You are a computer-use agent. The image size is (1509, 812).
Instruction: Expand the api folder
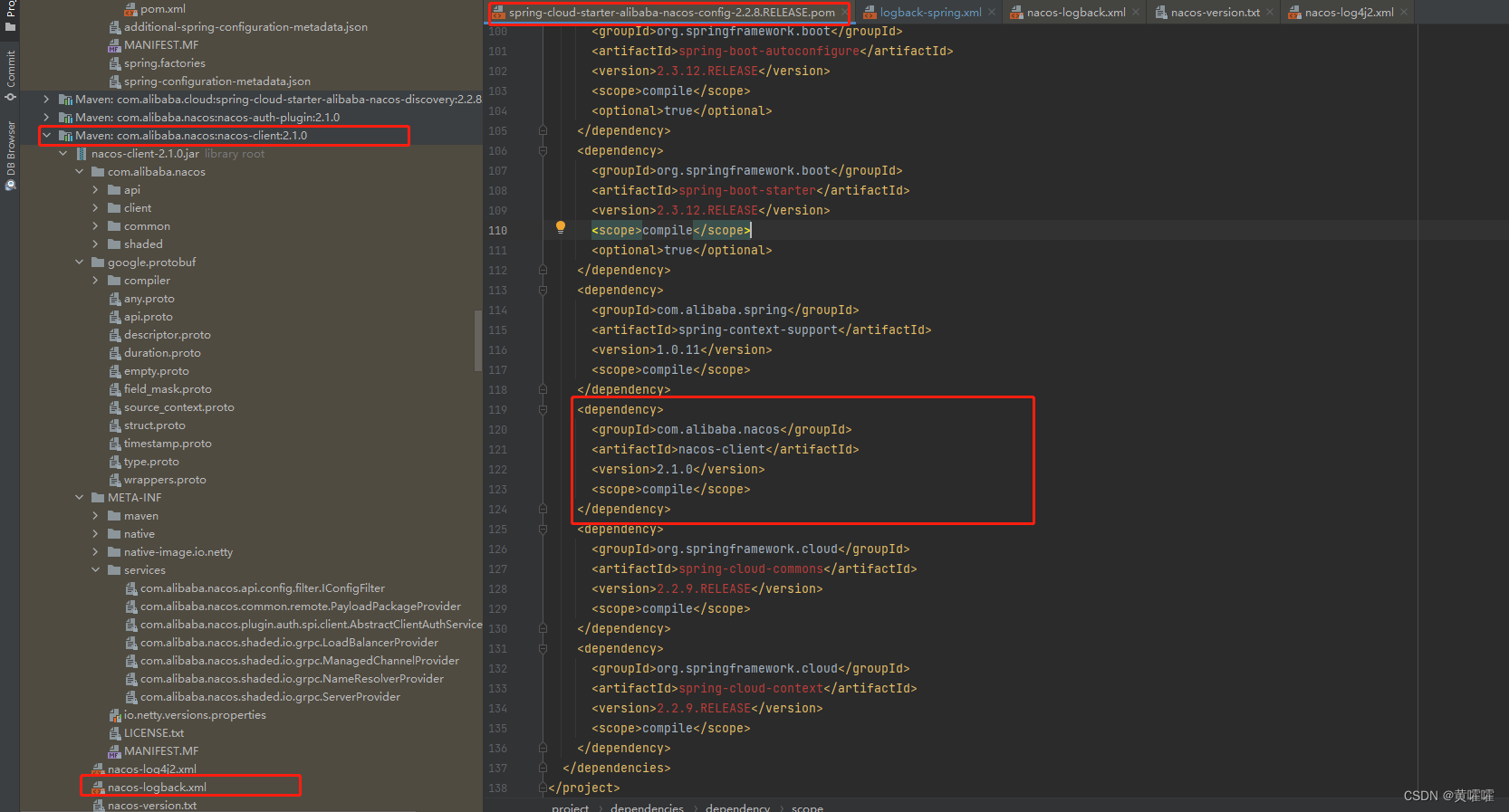pyautogui.click(x=95, y=190)
